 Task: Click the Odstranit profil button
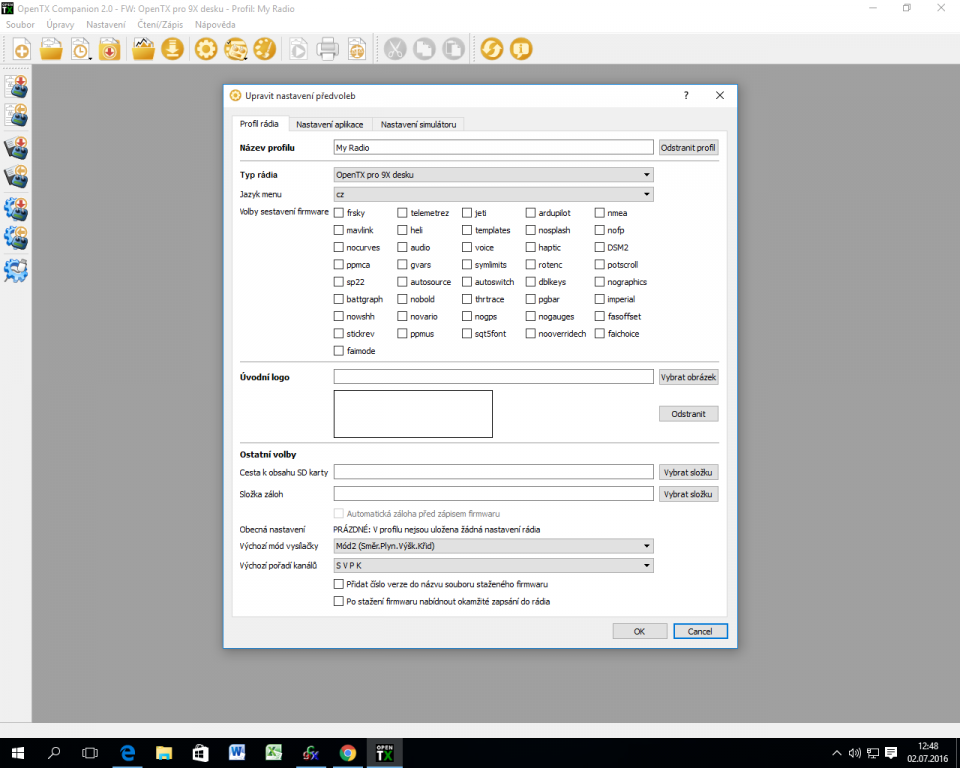point(688,148)
